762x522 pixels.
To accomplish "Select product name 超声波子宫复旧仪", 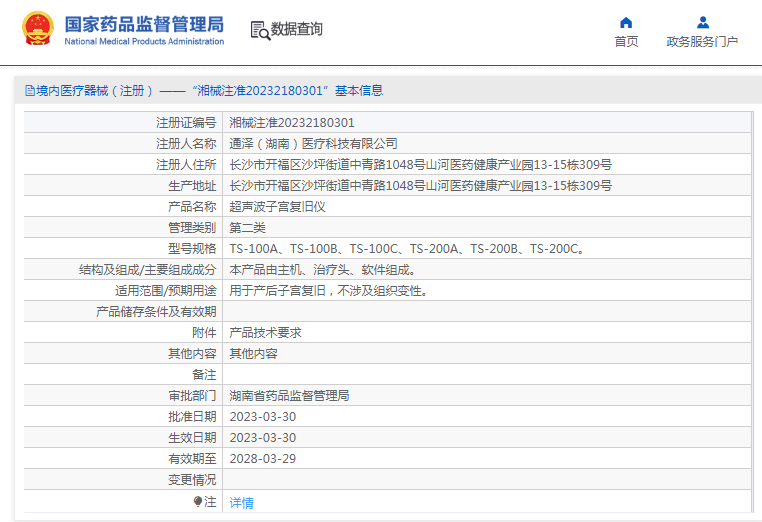I will coord(277,207).
